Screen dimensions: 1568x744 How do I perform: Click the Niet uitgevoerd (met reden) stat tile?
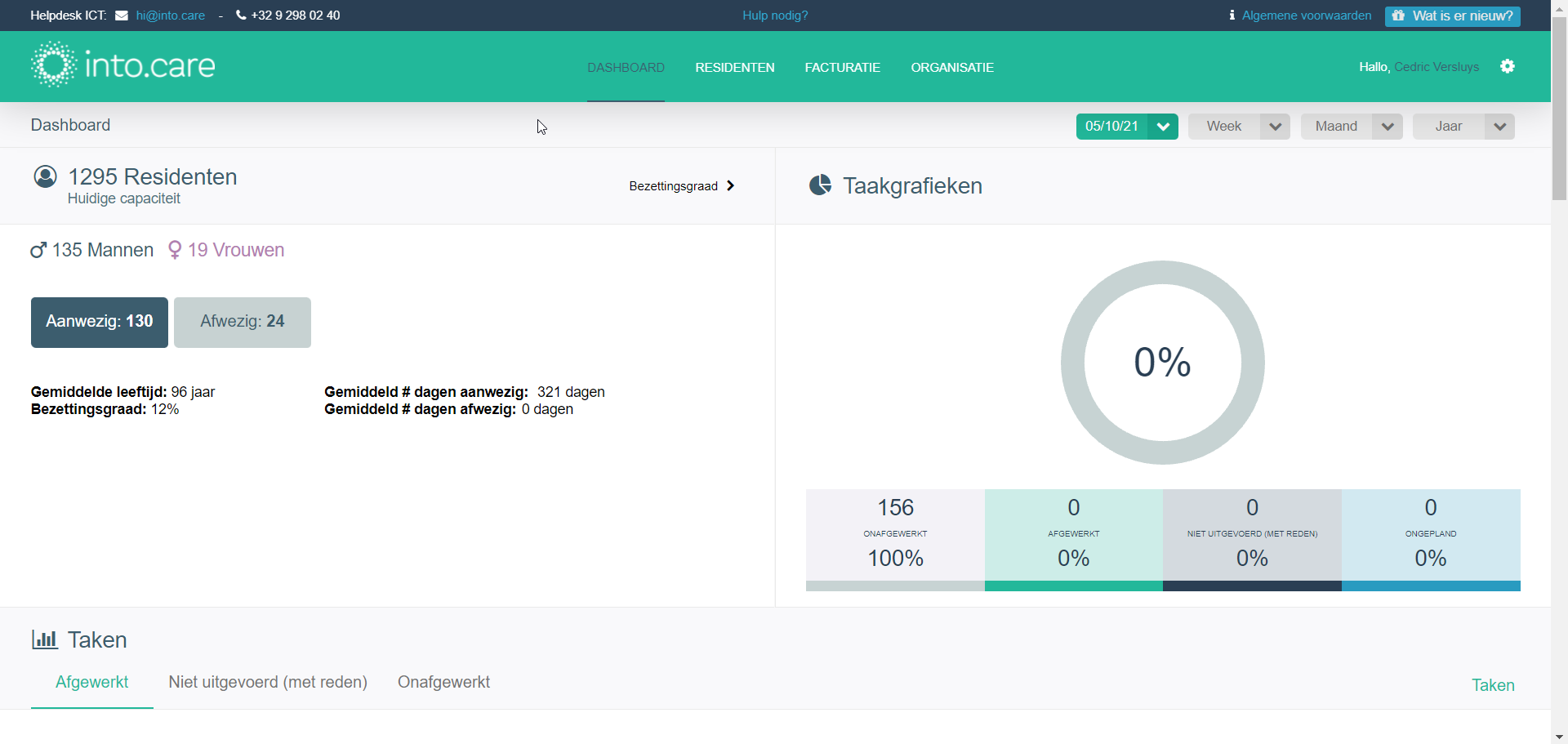point(1252,540)
